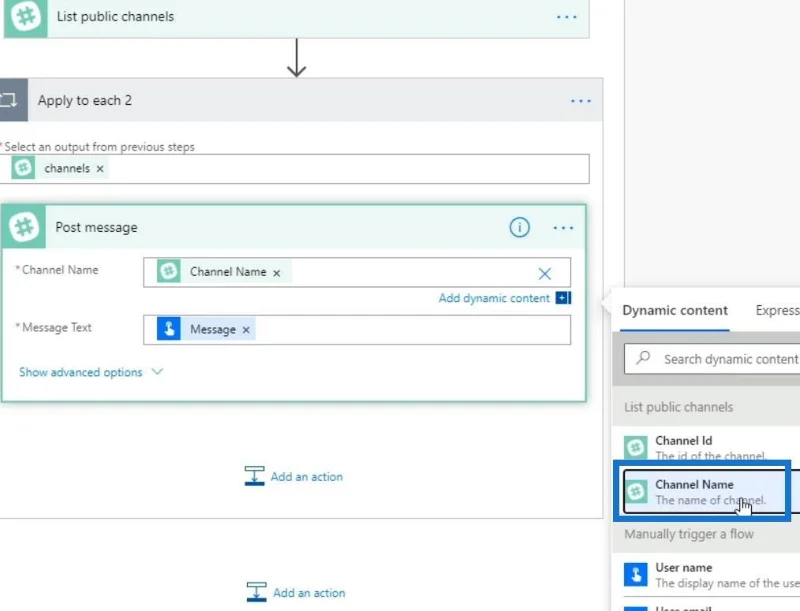Click the lower Add an action button
The width and height of the screenshot is (800, 611).
pyautogui.click(x=296, y=592)
